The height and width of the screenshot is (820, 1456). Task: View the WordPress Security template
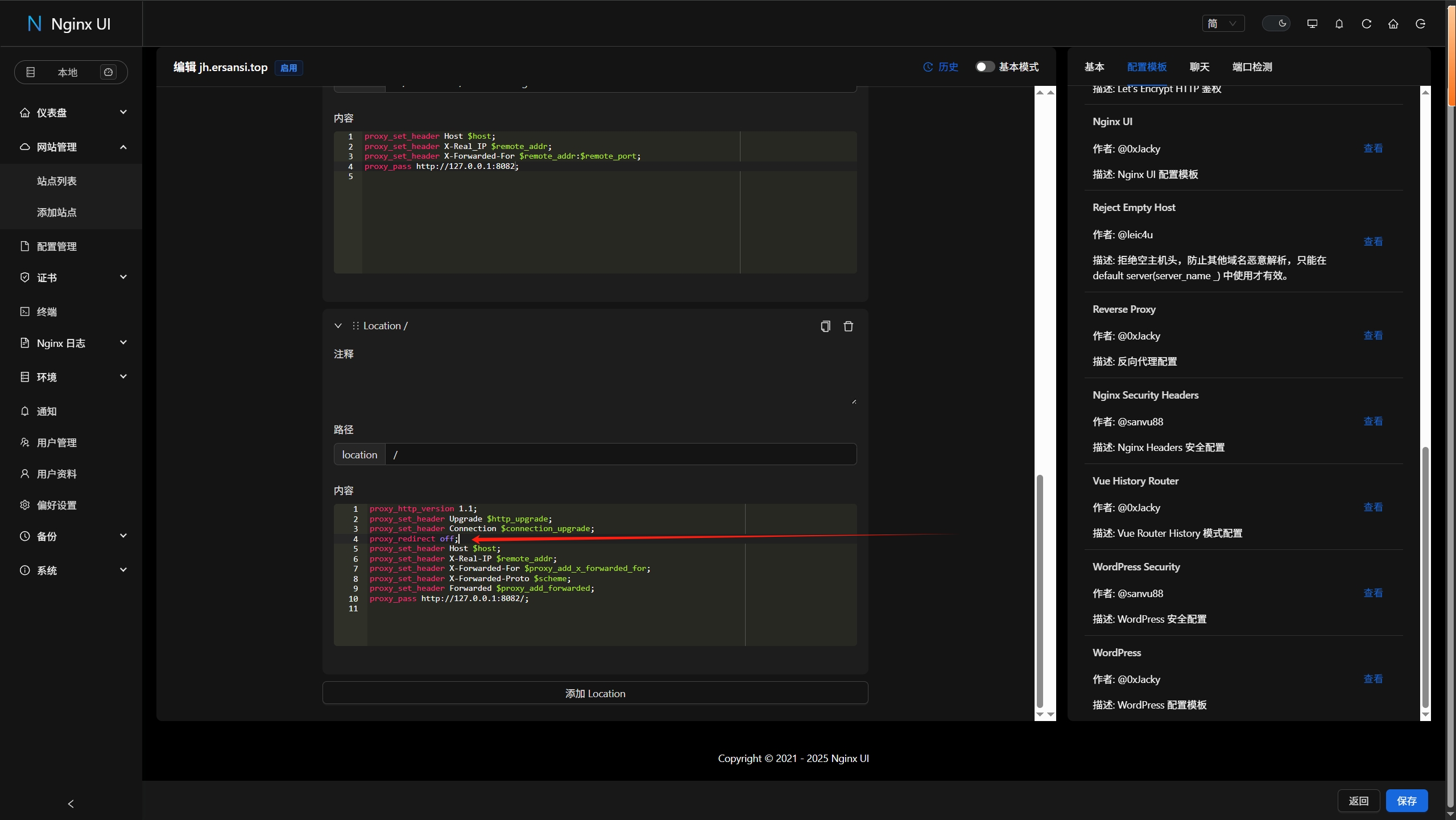pos(1372,593)
